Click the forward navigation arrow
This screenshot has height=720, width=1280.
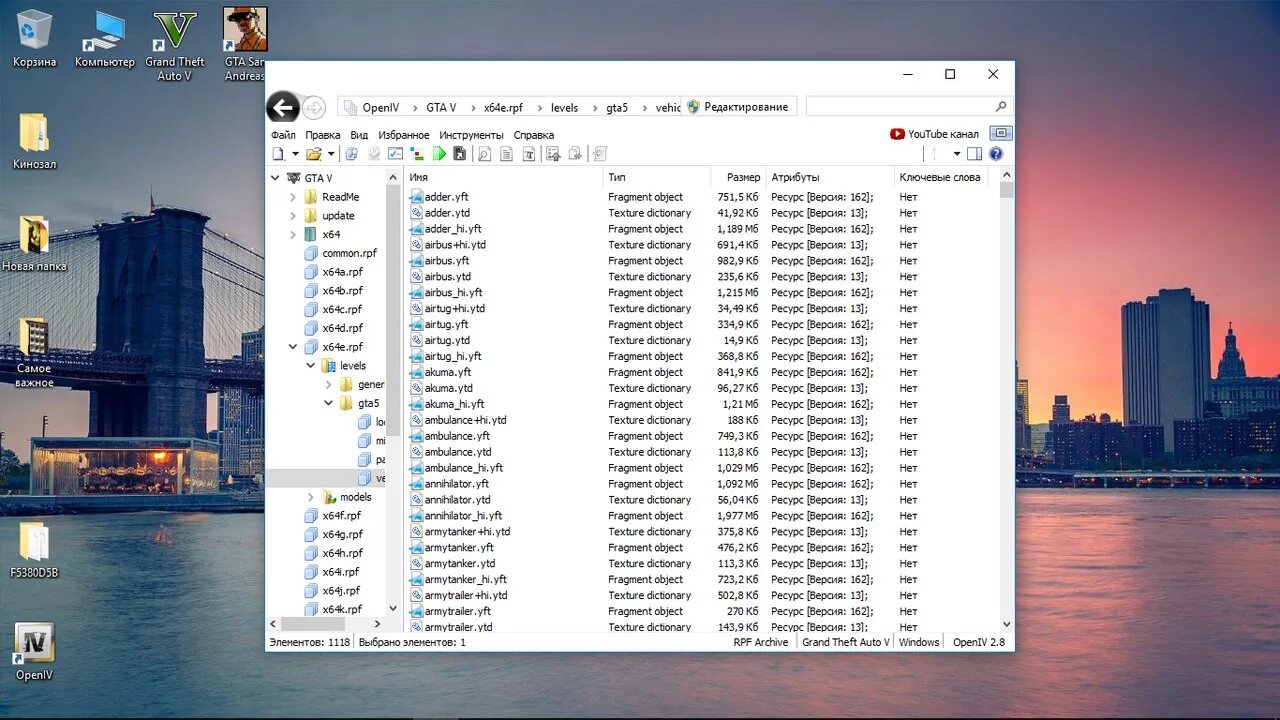pyautogui.click(x=314, y=108)
